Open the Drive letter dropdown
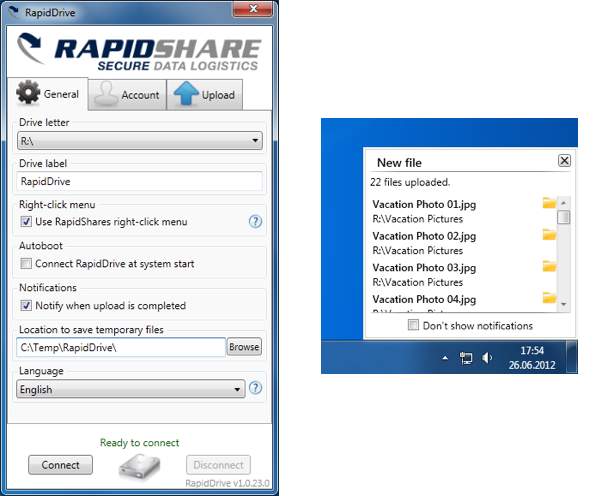This screenshot has height=496, width=600. [x=140, y=140]
